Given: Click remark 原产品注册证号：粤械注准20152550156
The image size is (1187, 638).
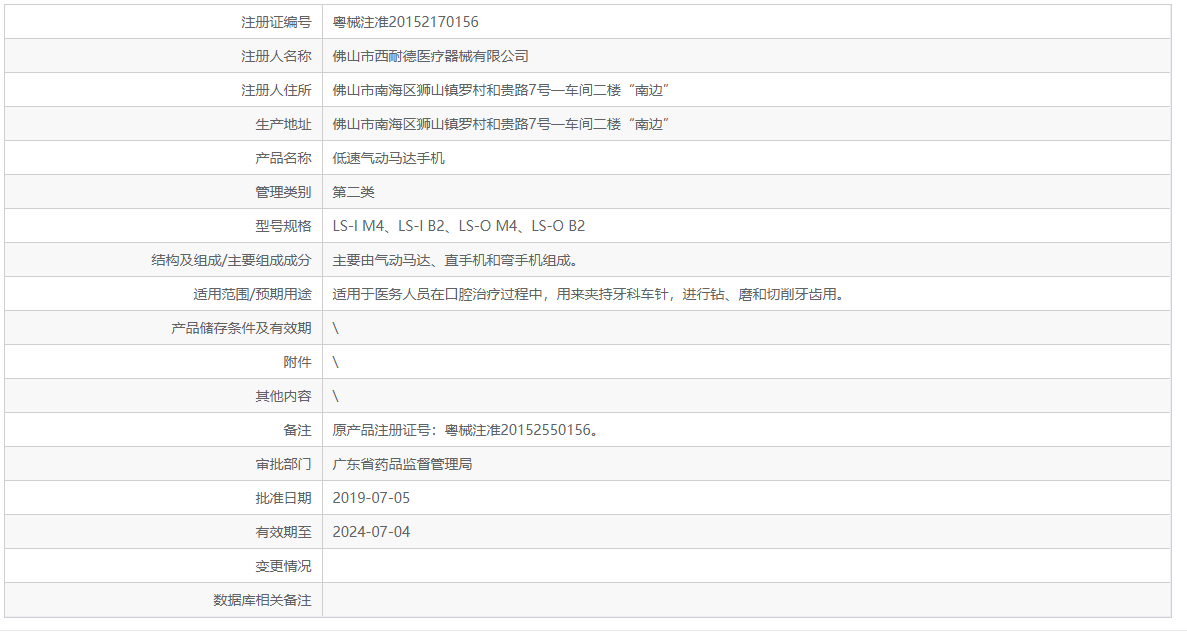Looking at the screenshot, I should [466, 430].
